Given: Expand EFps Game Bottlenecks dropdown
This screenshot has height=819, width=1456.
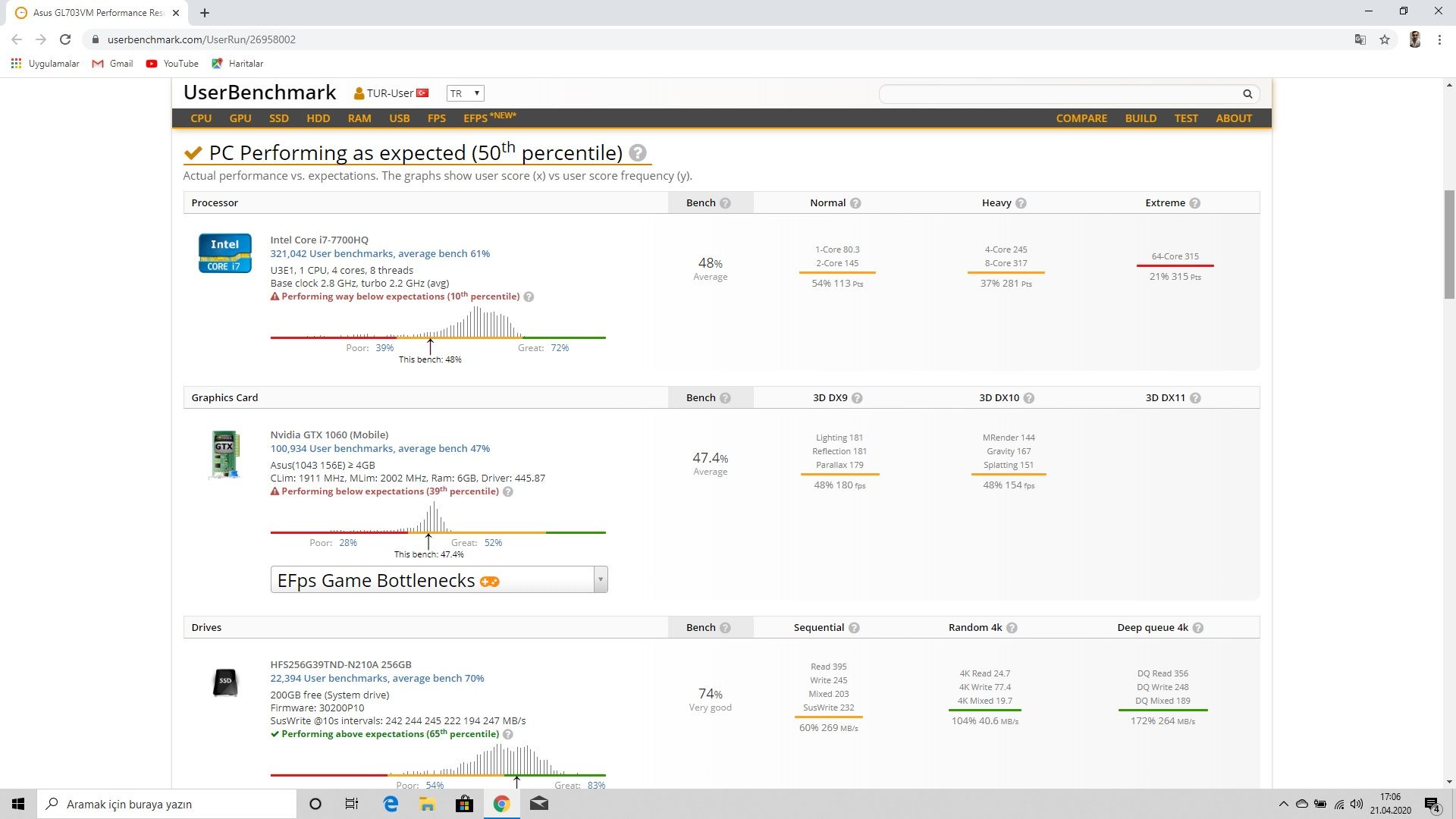Looking at the screenshot, I should tap(600, 580).
